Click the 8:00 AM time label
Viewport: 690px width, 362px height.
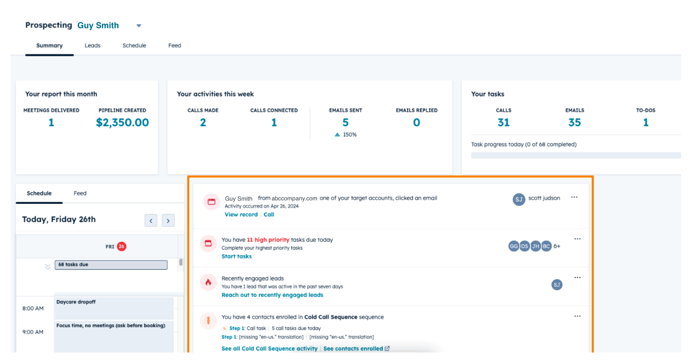point(33,308)
